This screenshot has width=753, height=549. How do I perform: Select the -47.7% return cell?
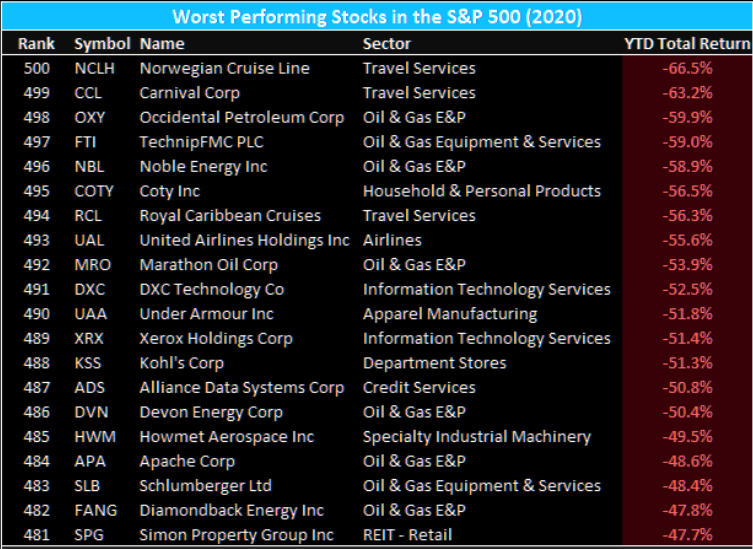point(686,535)
